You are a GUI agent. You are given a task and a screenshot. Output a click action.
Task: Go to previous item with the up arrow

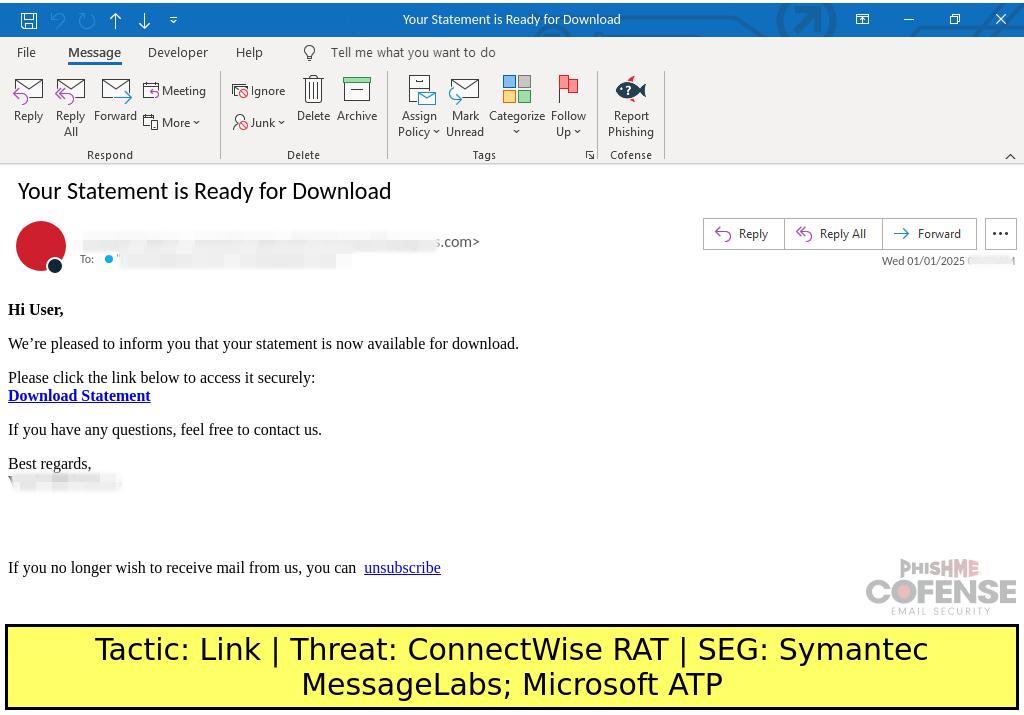click(115, 20)
